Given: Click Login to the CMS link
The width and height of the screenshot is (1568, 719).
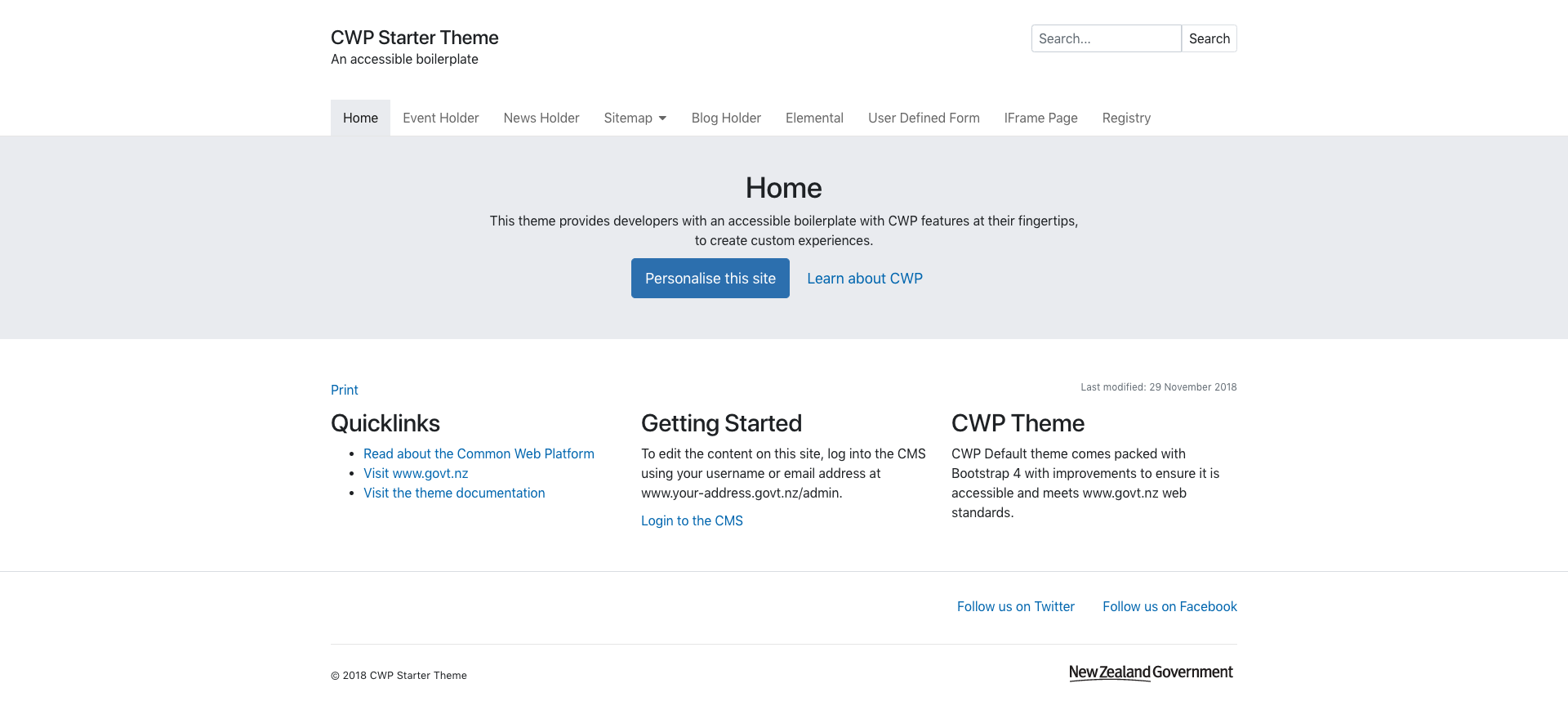Looking at the screenshot, I should point(692,520).
